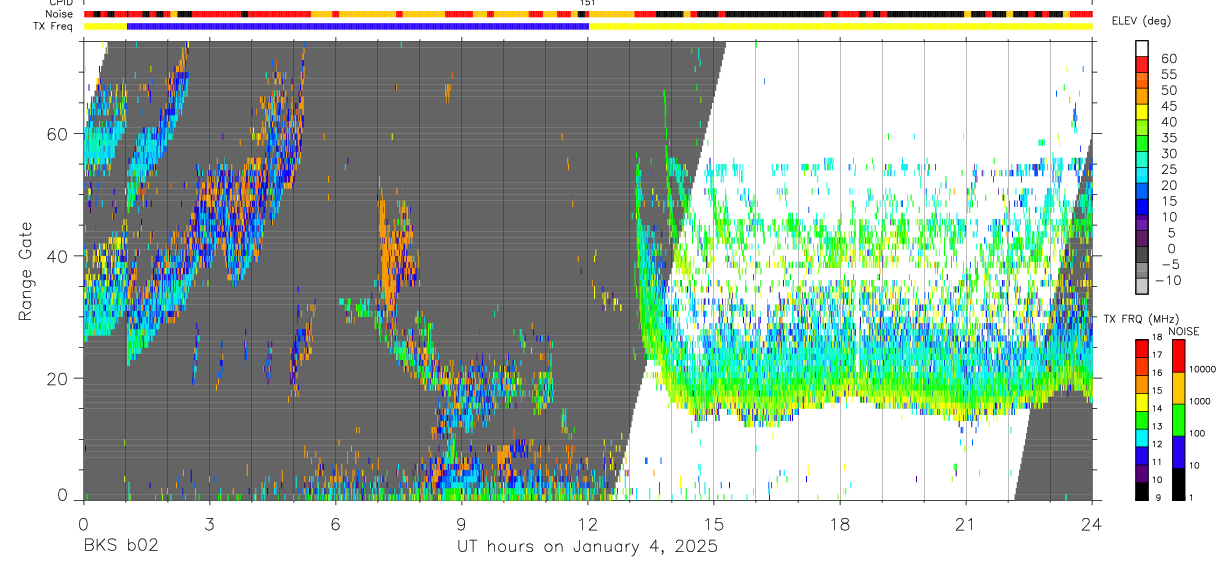Click Range Gate axis tick label 40
The height and width of the screenshot is (567, 1228).
tap(59, 256)
